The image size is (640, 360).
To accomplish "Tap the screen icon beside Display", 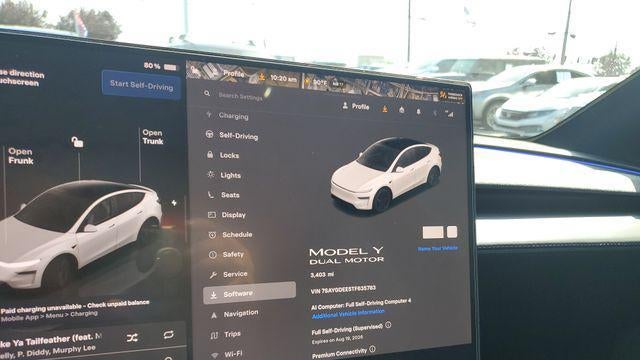I will pos(212,215).
